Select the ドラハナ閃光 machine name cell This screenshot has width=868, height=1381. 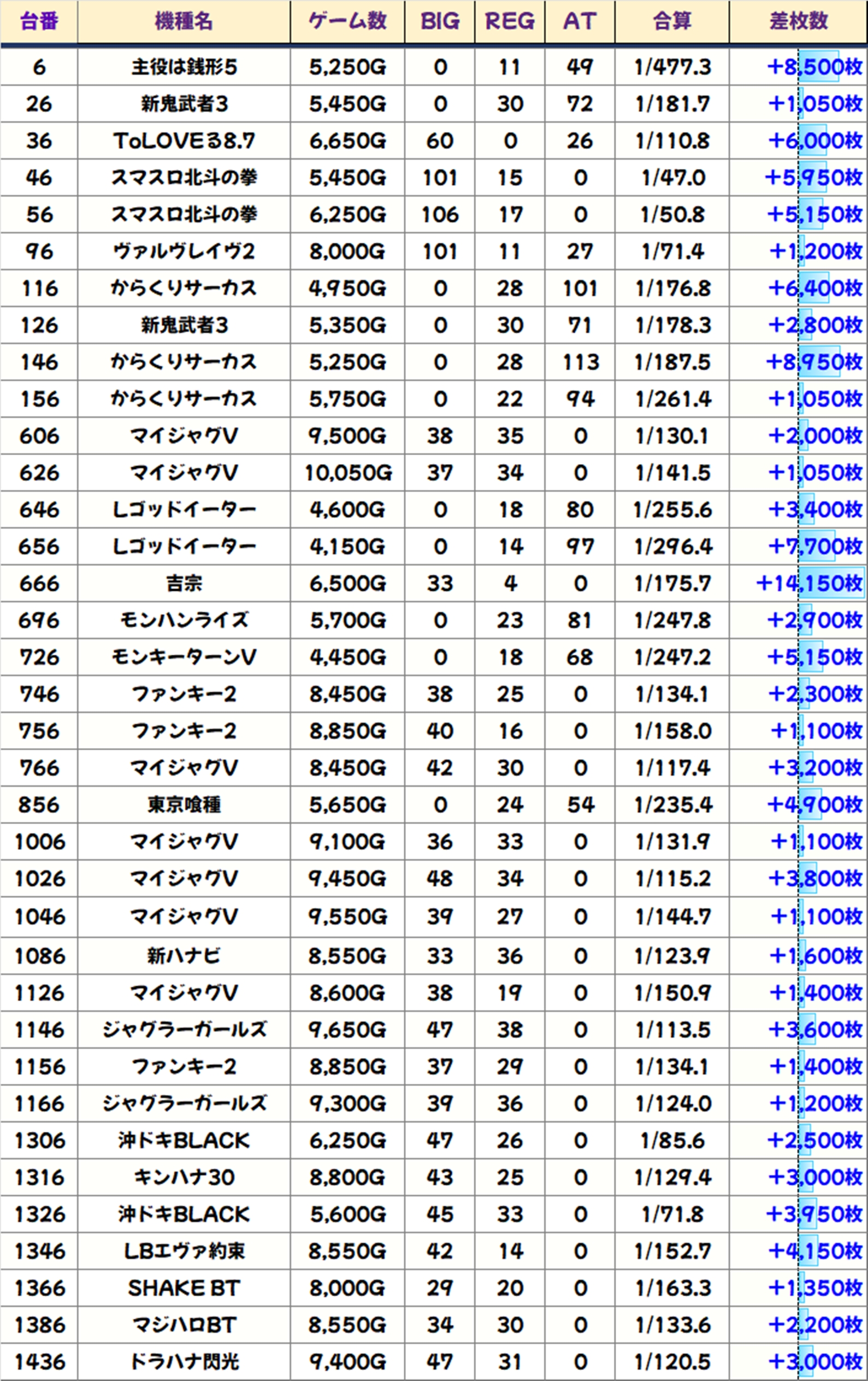tap(184, 1361)
